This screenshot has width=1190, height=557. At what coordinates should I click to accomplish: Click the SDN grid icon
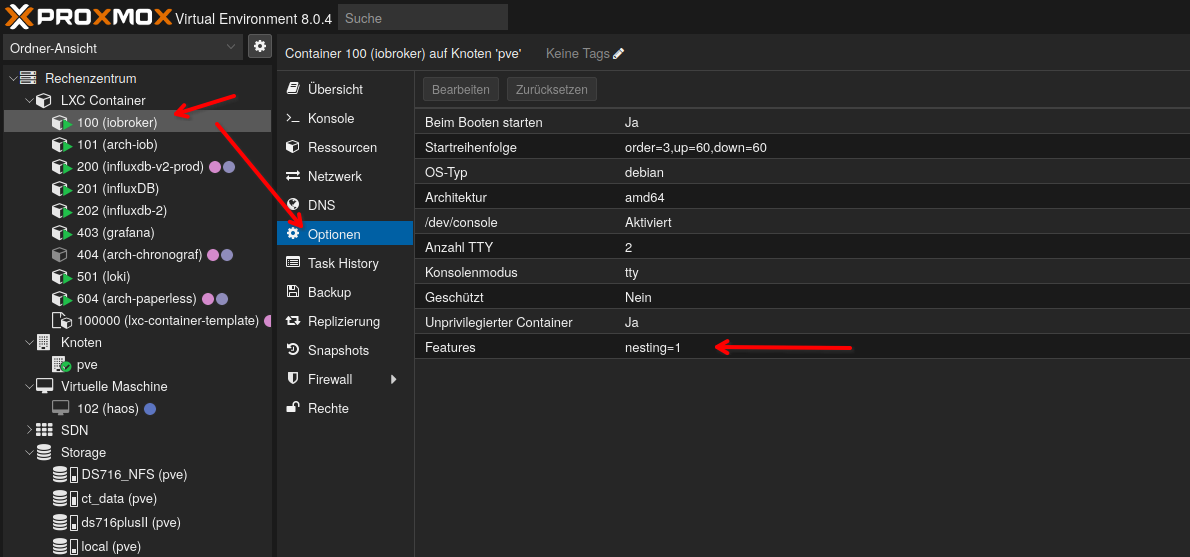pos(44,430)
